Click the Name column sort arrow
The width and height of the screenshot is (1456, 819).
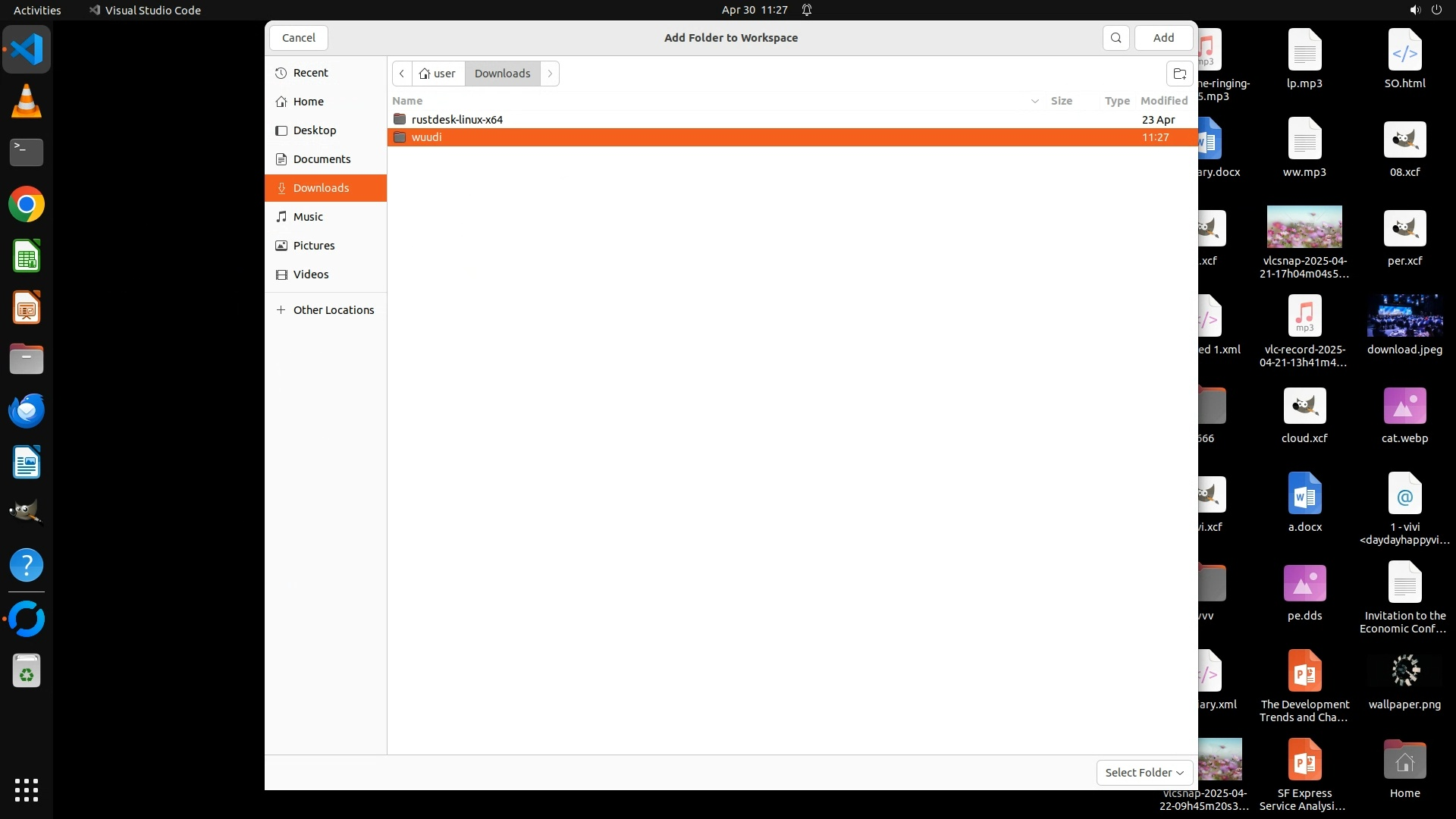[1034, 101]
